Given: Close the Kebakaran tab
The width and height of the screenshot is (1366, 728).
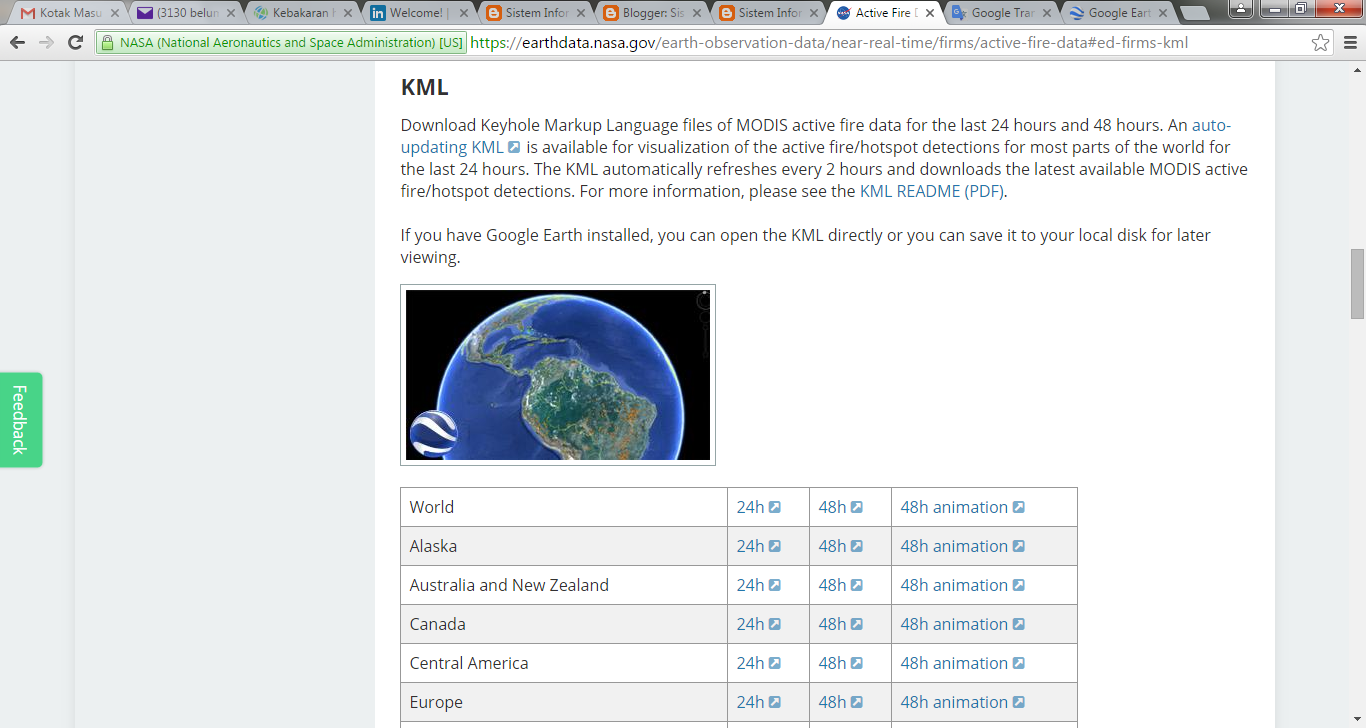Looking at the screenshot, I should (347, 14).
